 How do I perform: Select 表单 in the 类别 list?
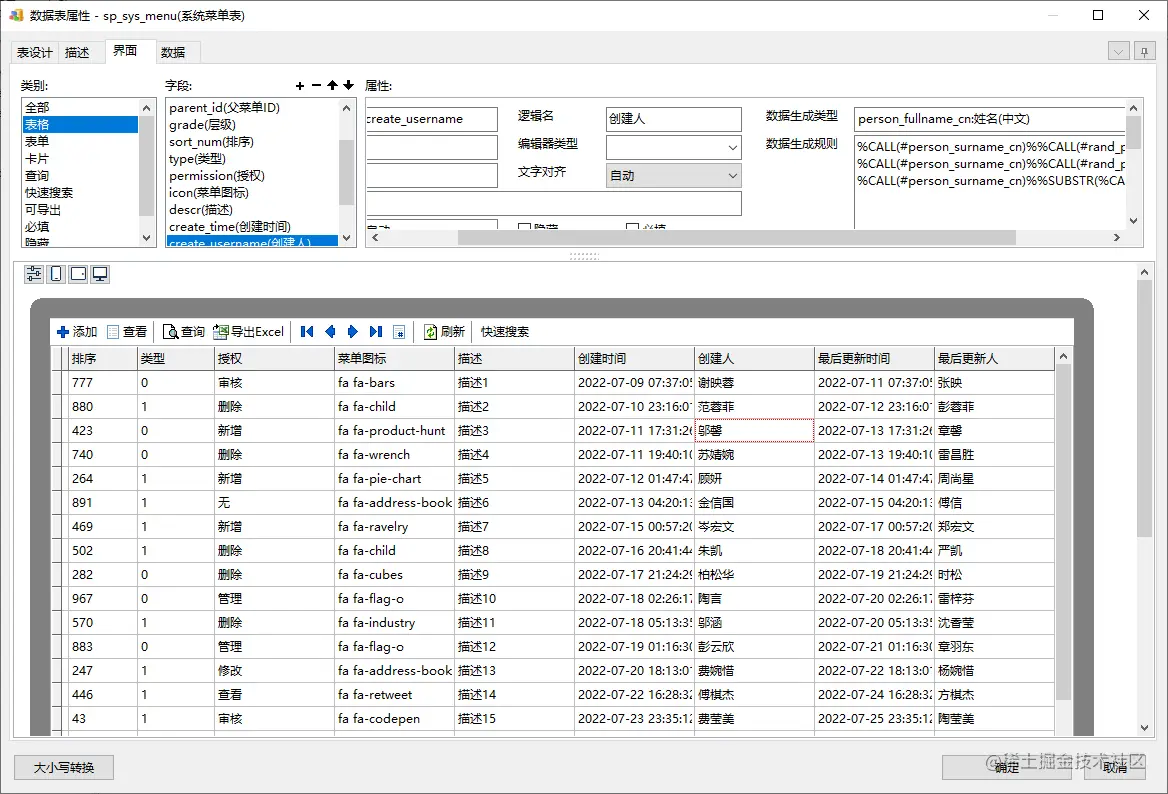pos(80,141)
